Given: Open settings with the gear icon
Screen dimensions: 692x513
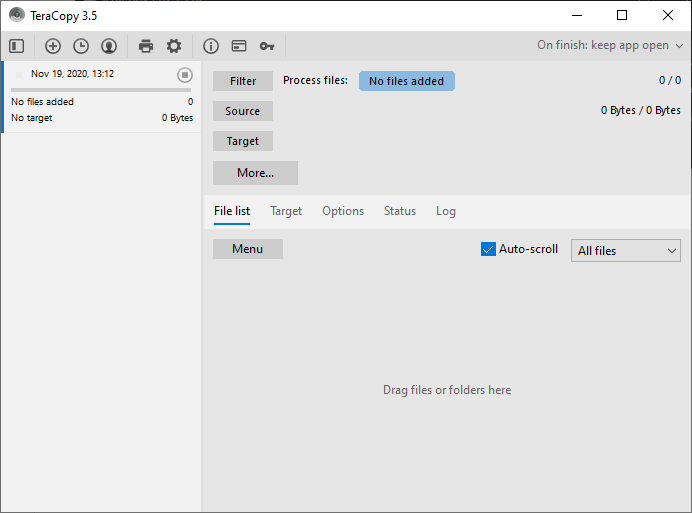Looking at the screenshot, I should (174, 46).
